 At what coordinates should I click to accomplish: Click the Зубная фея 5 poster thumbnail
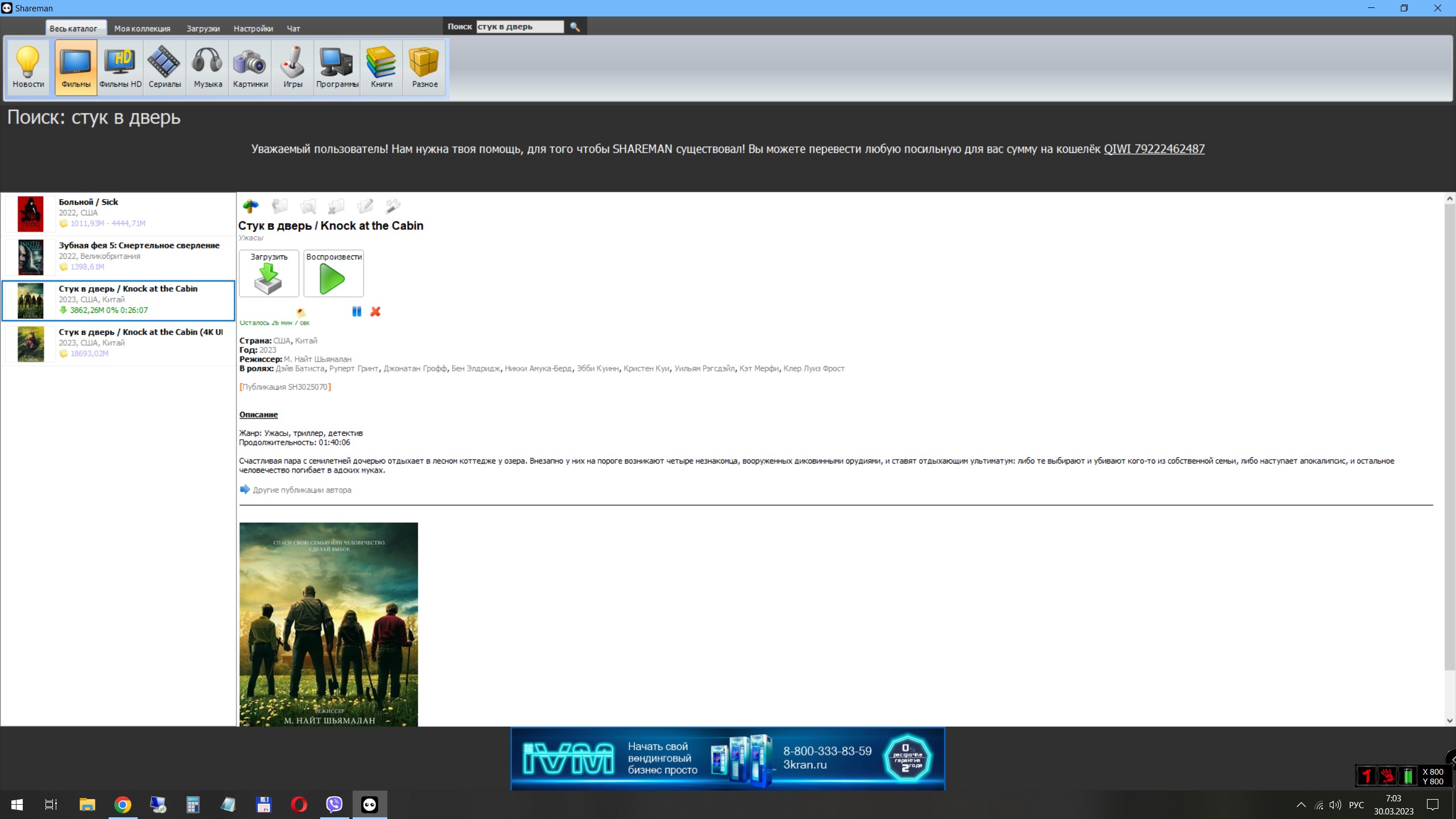(31, 257)
